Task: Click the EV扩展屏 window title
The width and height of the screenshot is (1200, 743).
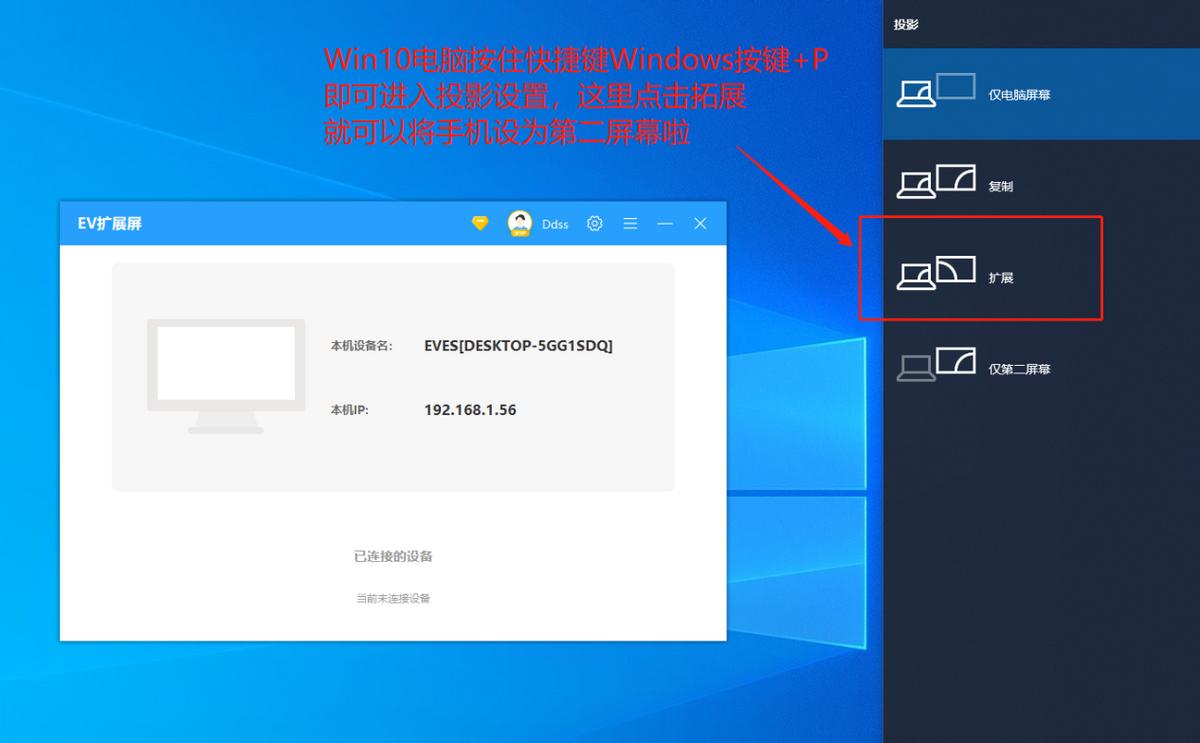Action: [110, 224]
